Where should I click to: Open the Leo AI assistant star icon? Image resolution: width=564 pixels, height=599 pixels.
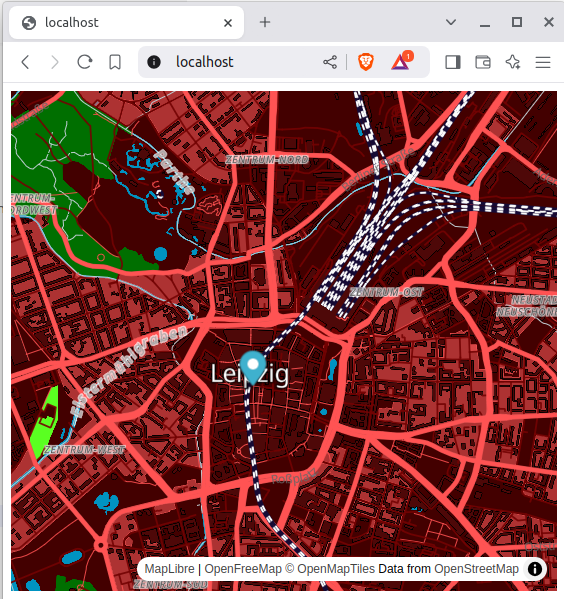513,62
